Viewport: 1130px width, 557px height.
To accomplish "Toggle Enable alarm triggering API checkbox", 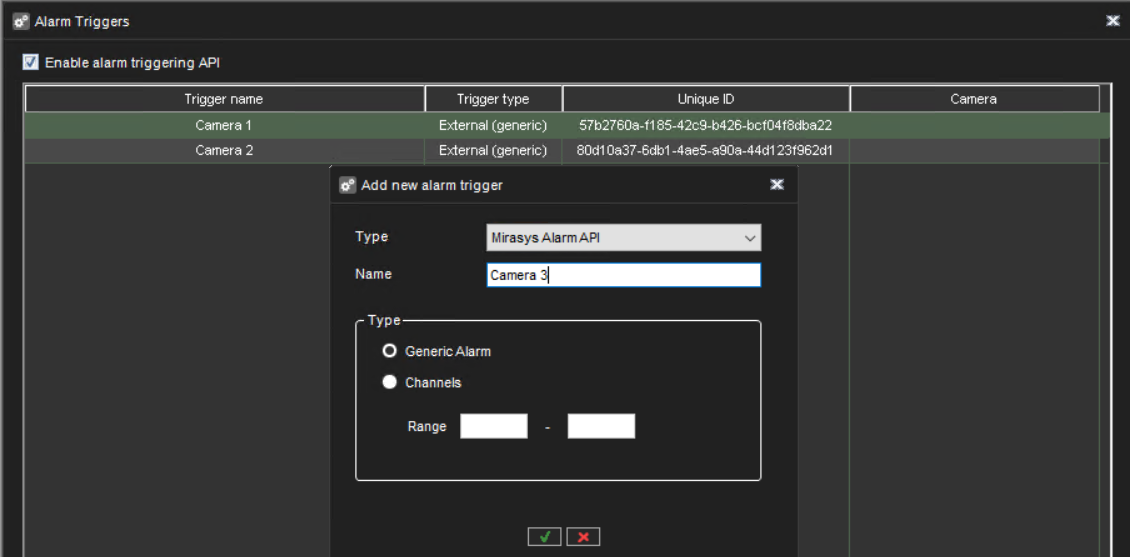I will tap(30, 63).
